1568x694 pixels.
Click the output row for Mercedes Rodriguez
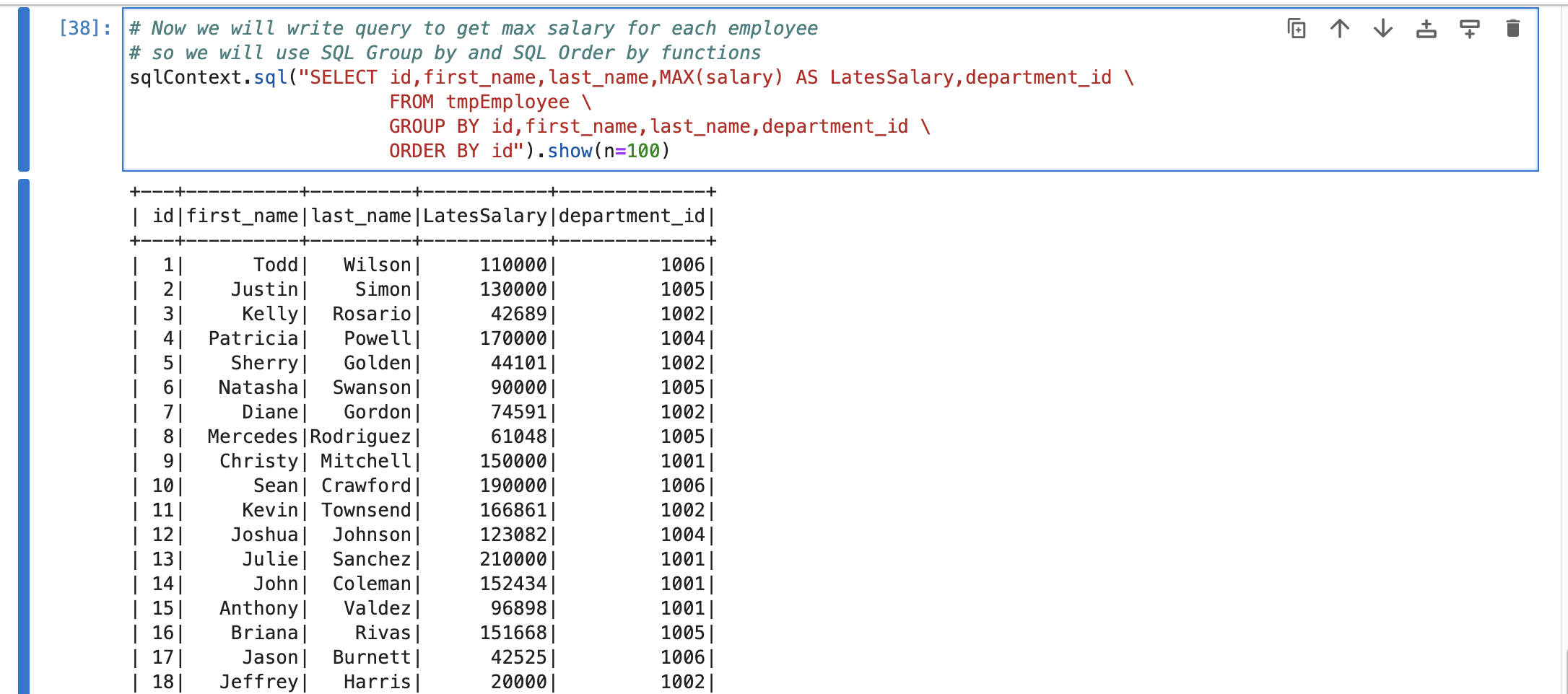tap(422, 437)
